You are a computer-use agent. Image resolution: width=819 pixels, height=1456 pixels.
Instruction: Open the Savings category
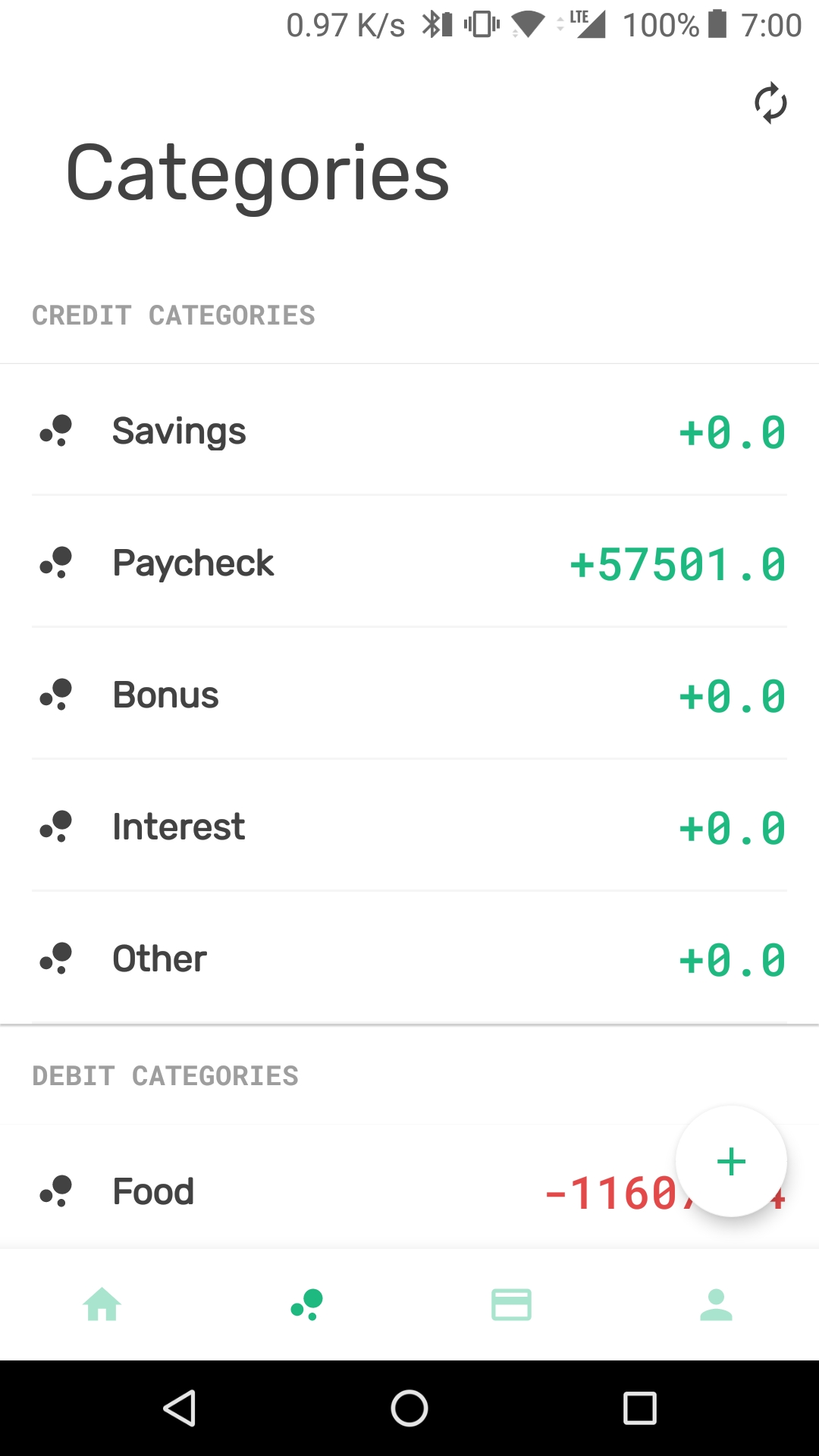pos(180,431)
